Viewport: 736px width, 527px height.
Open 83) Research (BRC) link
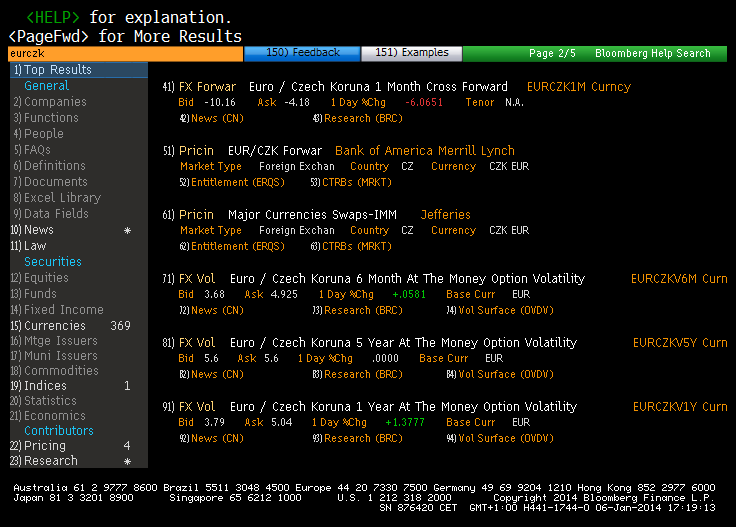358,374
